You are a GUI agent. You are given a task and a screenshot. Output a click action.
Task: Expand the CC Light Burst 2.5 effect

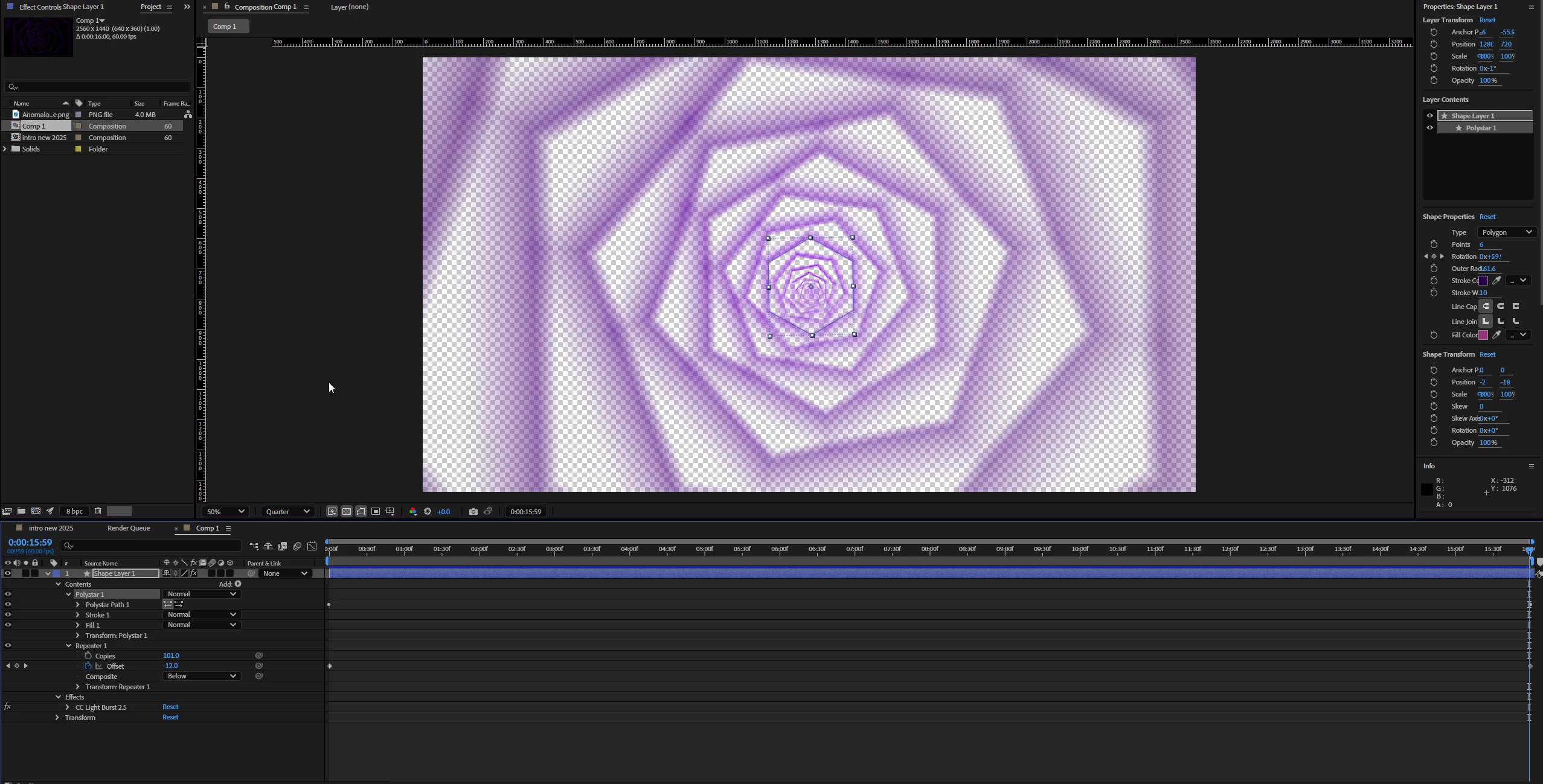(x=68, y=707)
